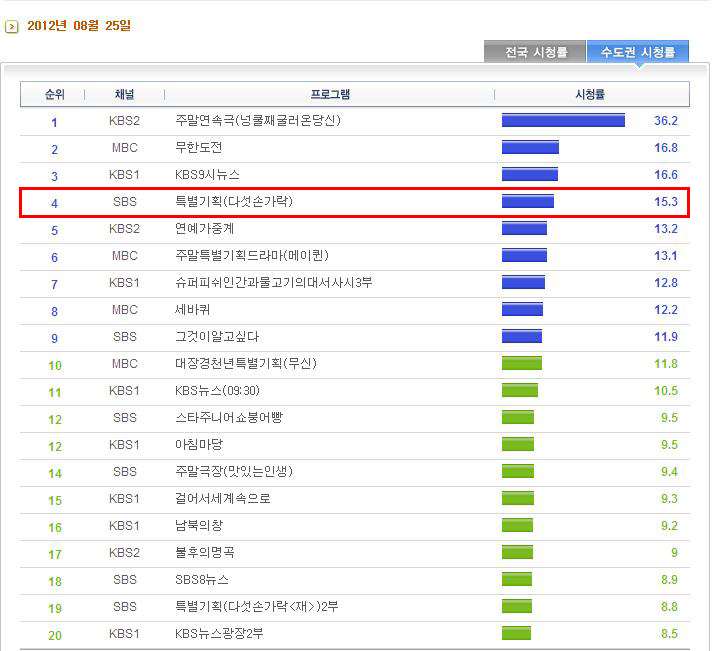Click 특별기획(다섯손가락) at rank 4
This screenshot has height=651, width=713.
click(234, 201)
